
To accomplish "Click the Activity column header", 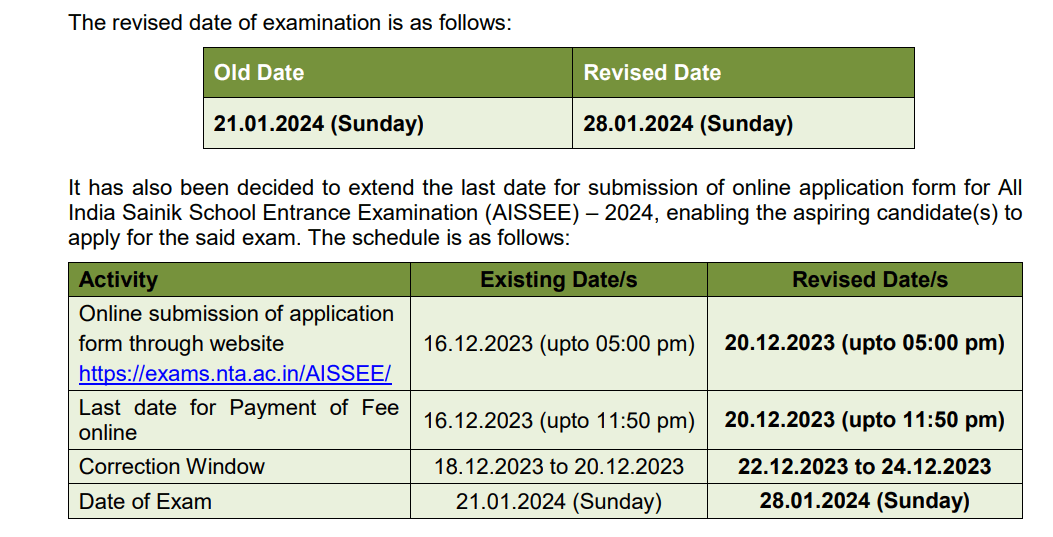I will coord(239,280).
